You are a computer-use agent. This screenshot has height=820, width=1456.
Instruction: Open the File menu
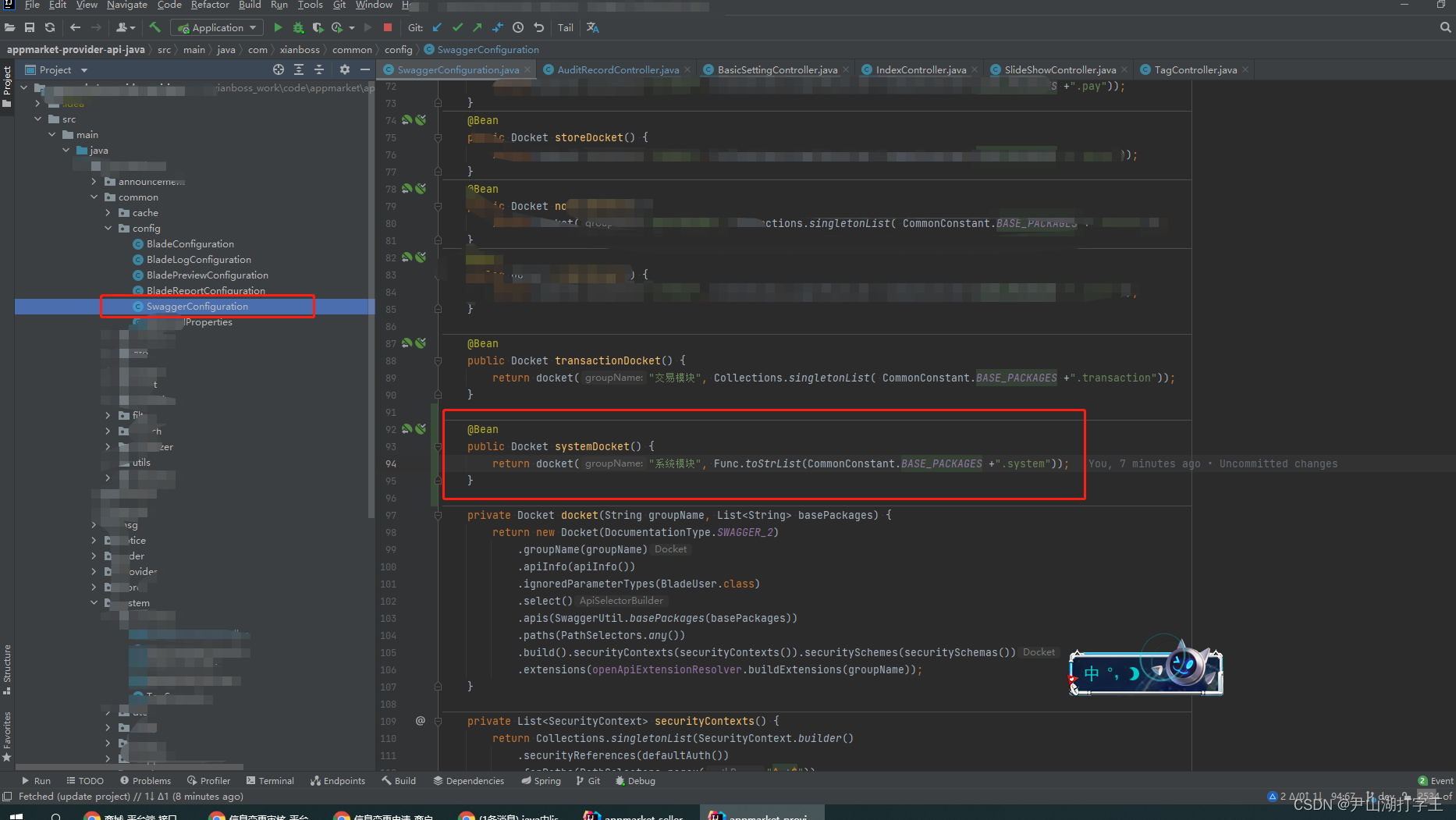[32, 5]
